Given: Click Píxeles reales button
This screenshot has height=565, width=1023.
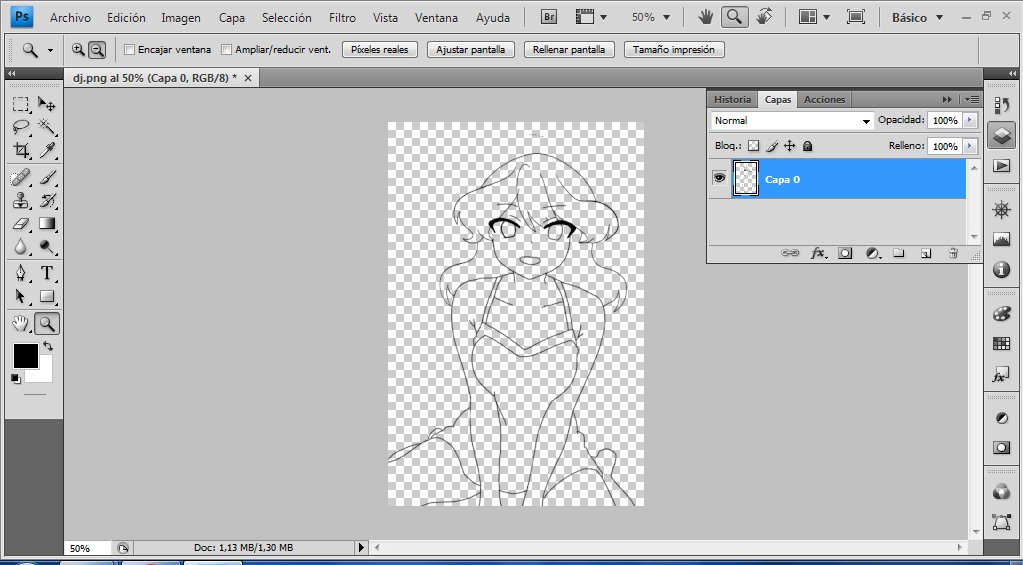Looking at the screenshot, I should 380,50.
